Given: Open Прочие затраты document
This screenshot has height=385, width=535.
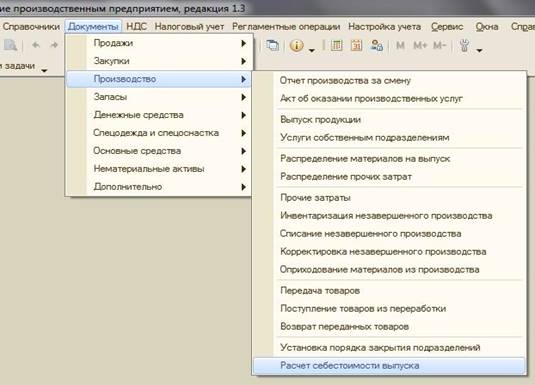Looking at the screenshot, I should coord(389,198).
